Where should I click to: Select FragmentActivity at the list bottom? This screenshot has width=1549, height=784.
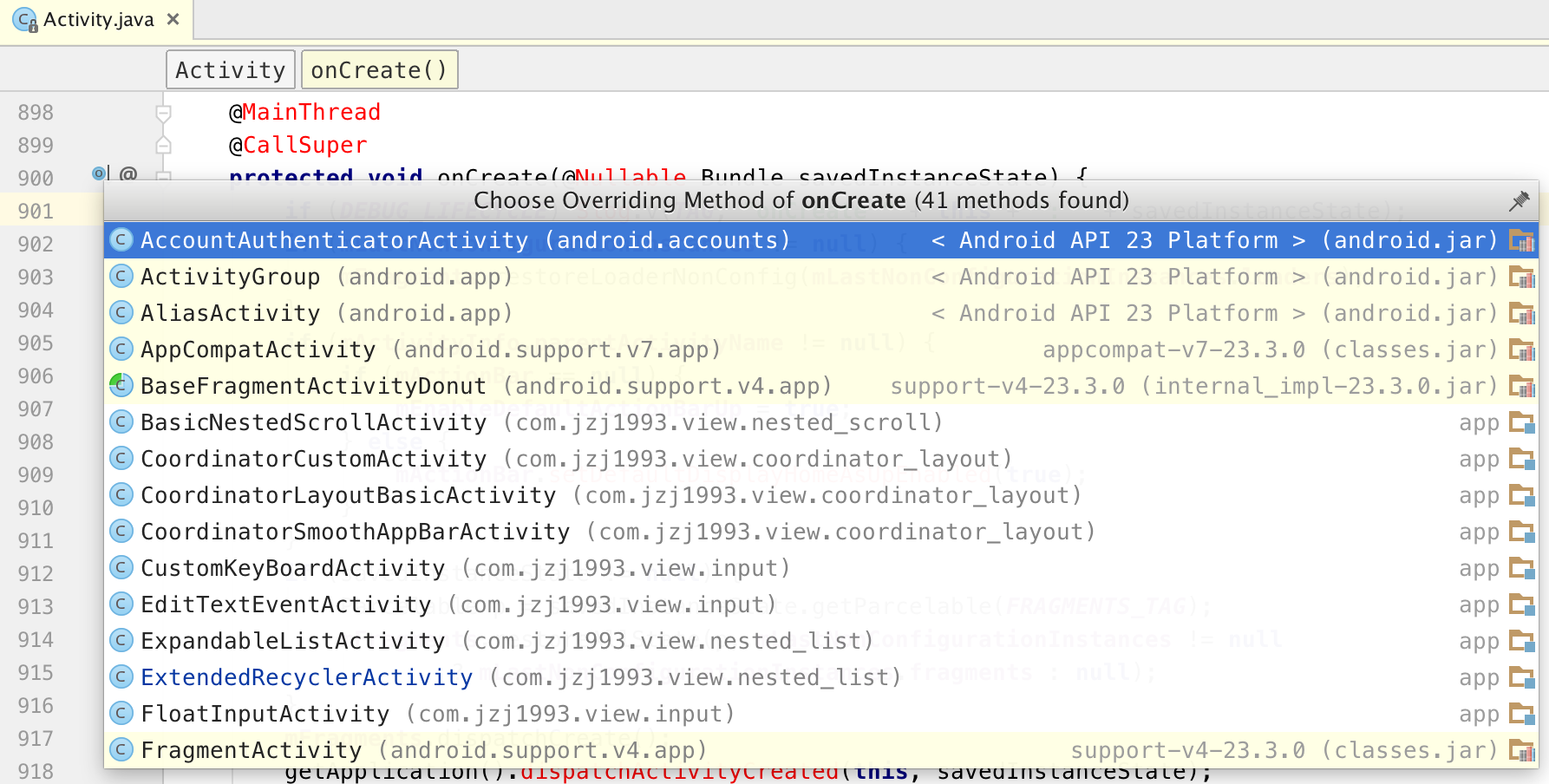[251, 750]
